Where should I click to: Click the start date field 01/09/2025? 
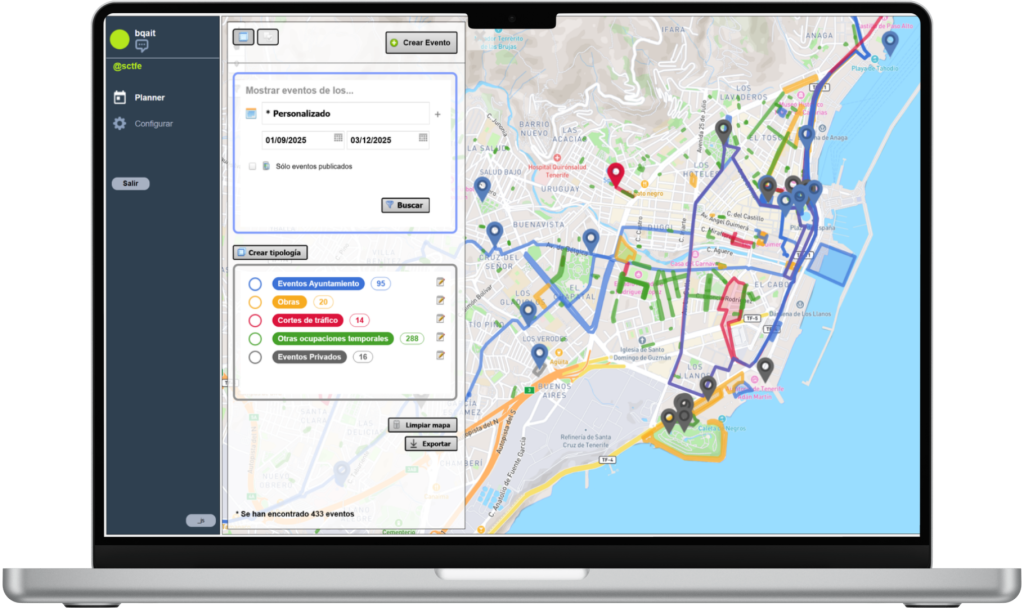[x=295, y=139]
